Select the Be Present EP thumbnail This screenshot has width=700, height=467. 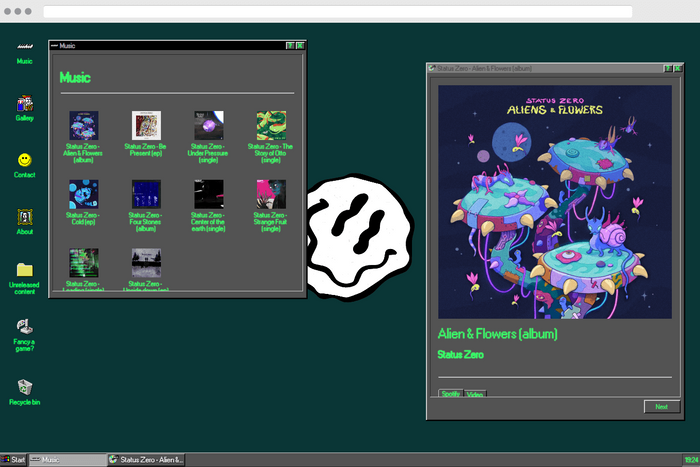click(x=146, y=125)
